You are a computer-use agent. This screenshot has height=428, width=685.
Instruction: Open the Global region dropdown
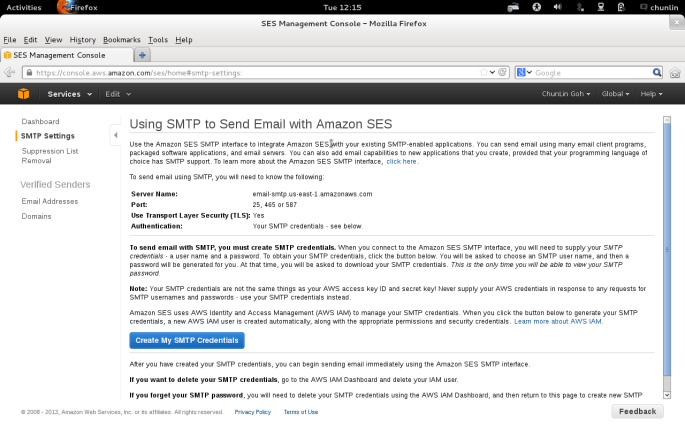615,94
